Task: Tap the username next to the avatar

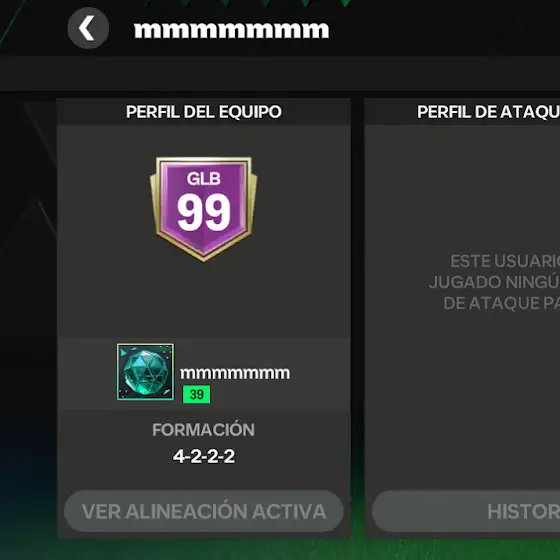Action: (x=235, y=373)
